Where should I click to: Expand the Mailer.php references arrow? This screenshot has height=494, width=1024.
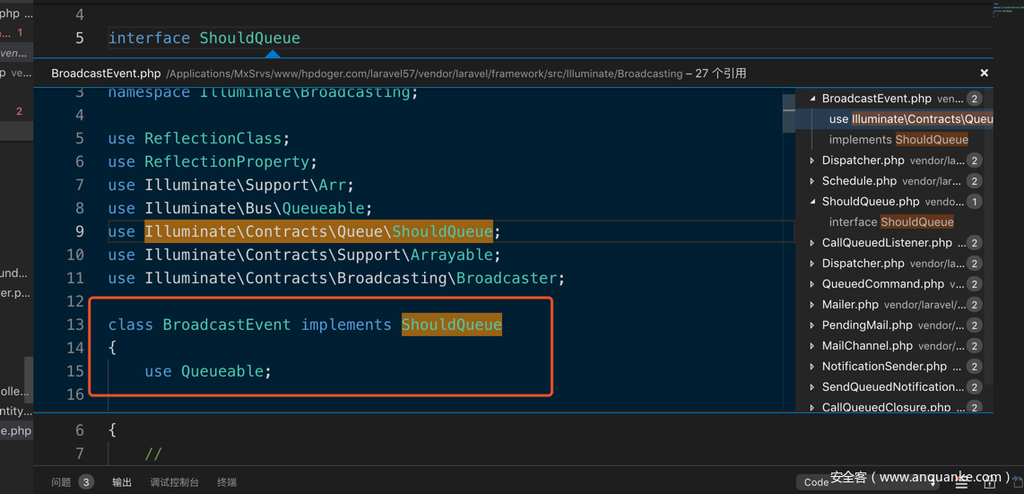pos(812,305)
